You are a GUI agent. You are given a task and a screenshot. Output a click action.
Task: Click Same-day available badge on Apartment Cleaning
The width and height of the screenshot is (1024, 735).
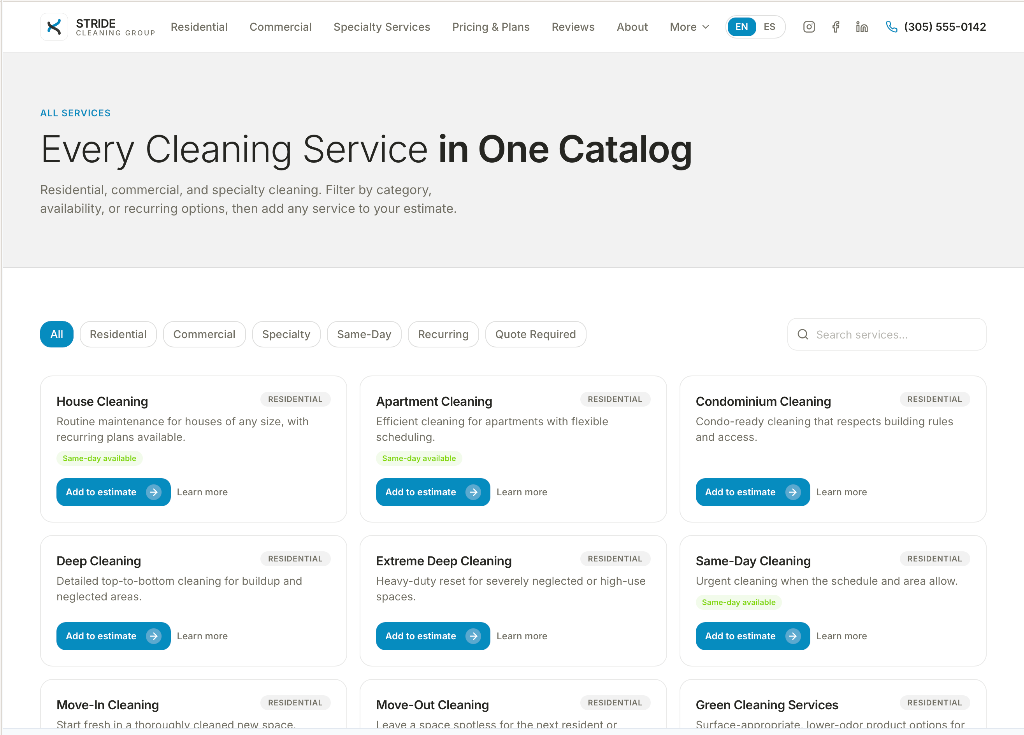[x=419, y=458]
